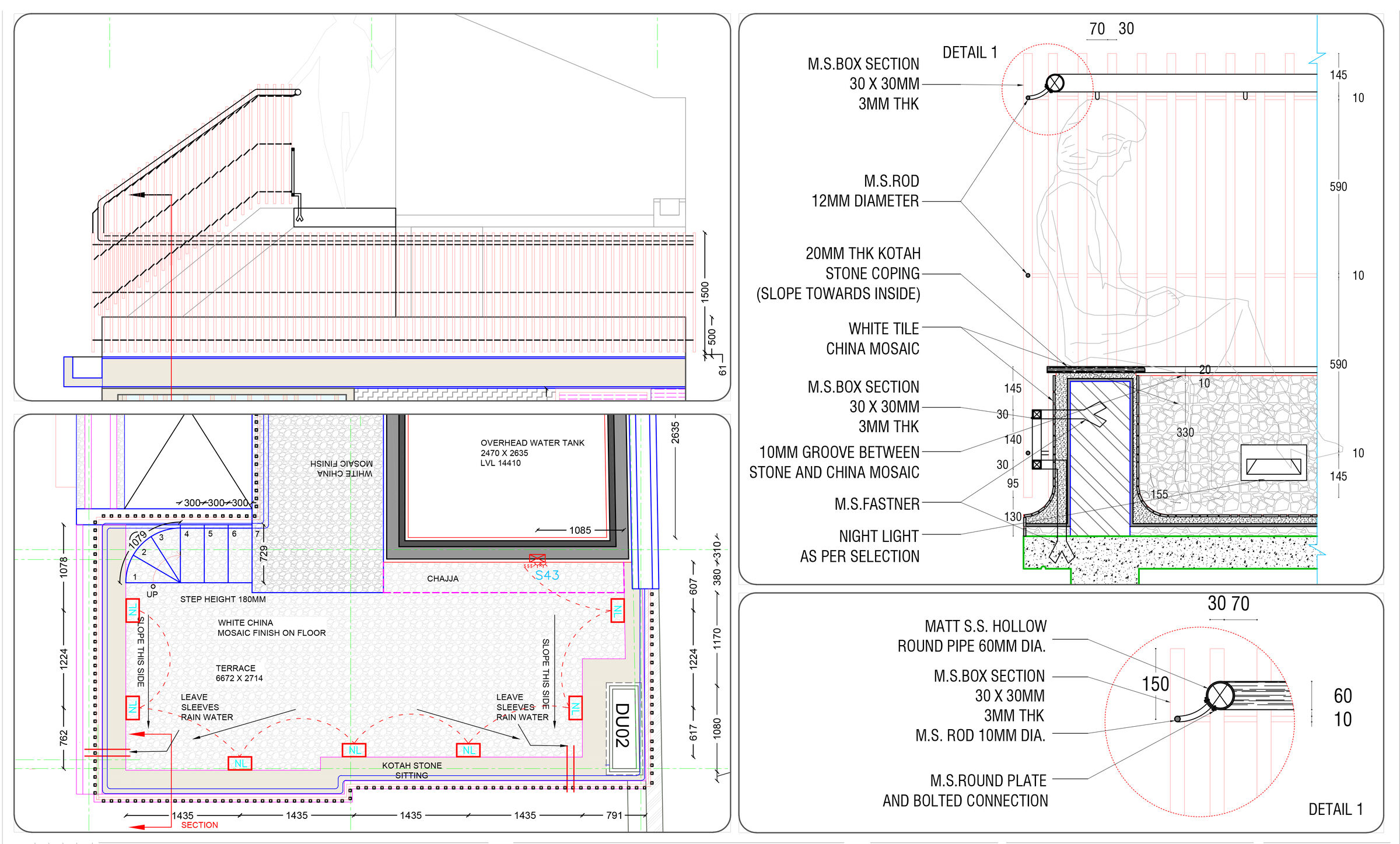Screen dimensions: 1400x844
Task: Click the 607 vertical dimension
Action: 693,587
